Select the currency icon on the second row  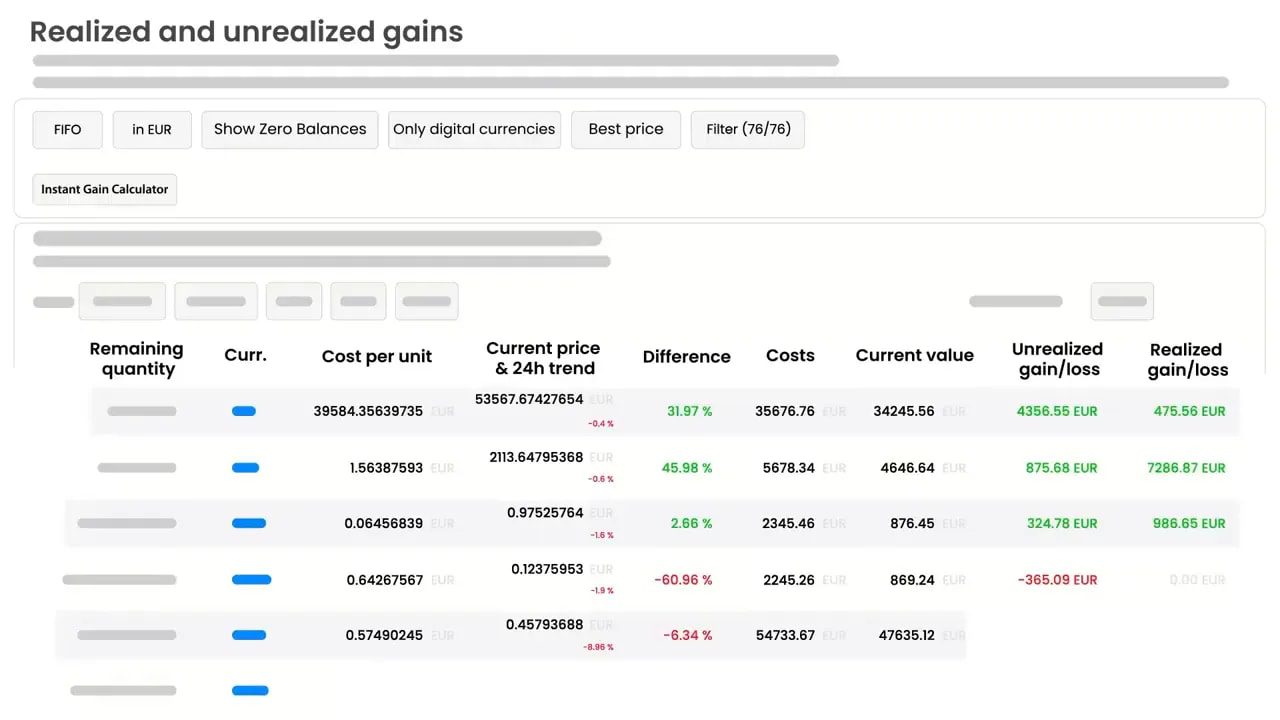244,466
